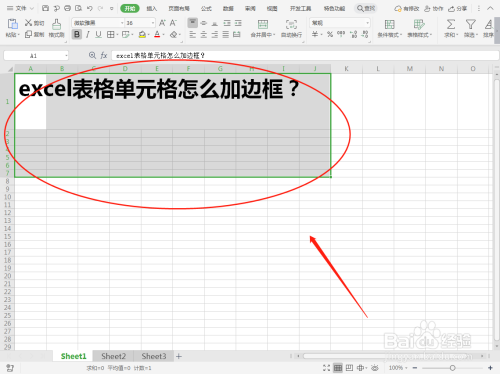Click the yellow fill color bucket
This screenshot has width=500, height=374.
click(142, 34)
